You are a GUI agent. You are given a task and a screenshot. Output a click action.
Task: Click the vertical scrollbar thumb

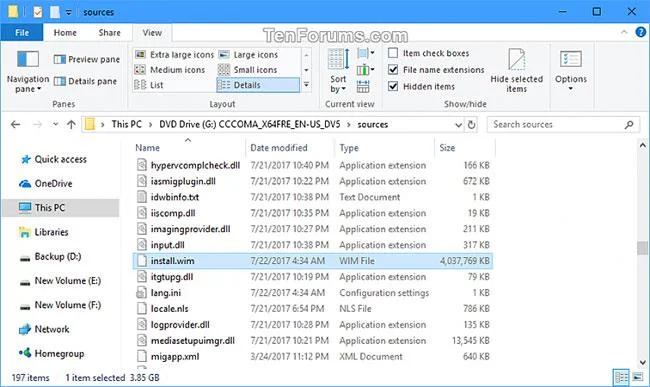point(642,247)
